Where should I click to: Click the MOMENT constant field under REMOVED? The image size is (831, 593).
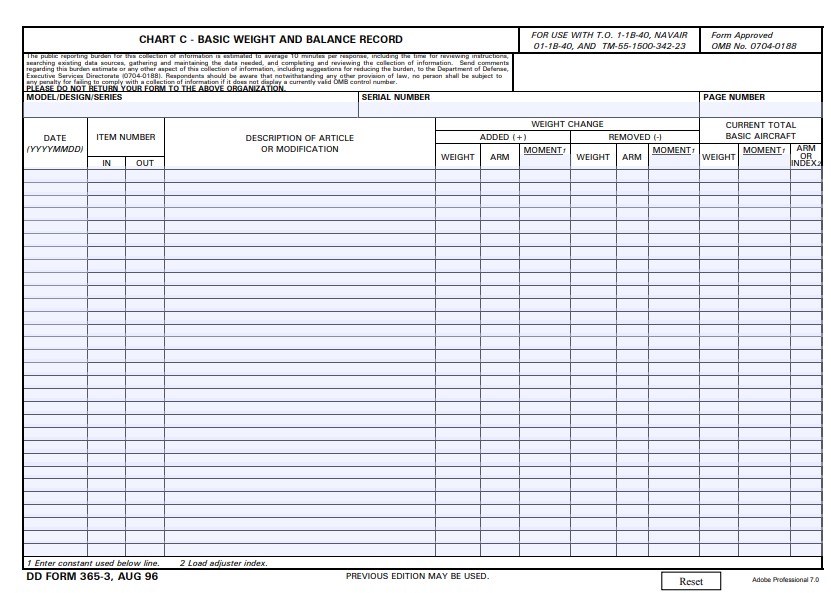[674, 162]
